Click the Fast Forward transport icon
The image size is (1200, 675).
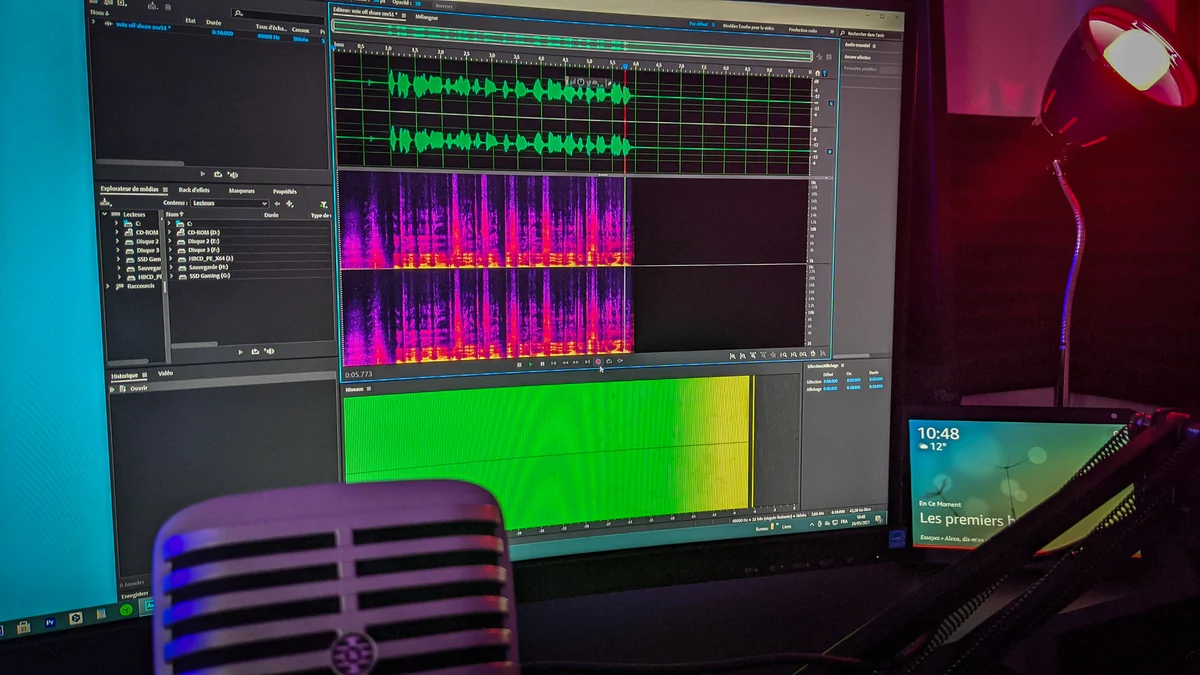pyautogui.click(x=576, y=363)
